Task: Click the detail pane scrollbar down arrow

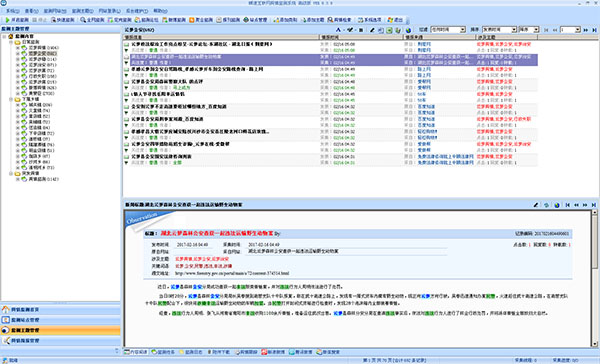Action: tap(595, 344)
